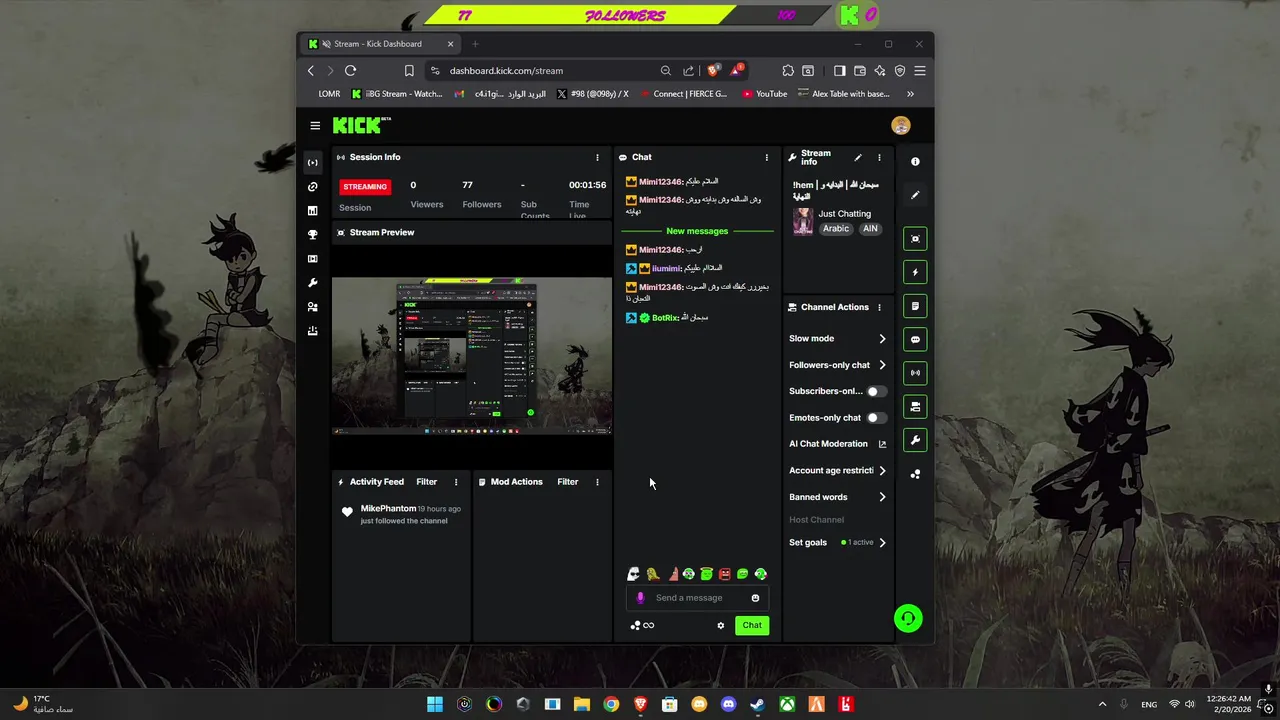Click the info icon in right rail

point(915,161)
